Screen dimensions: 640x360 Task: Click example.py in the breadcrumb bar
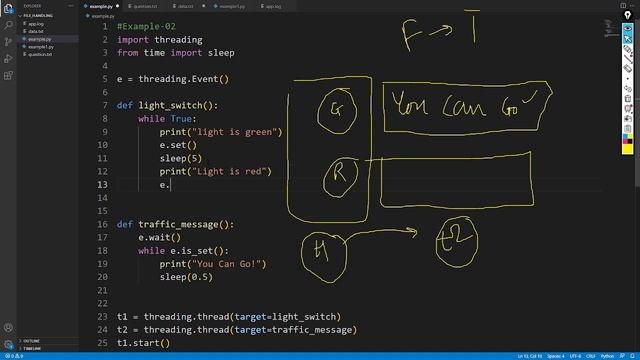[x=103, y=16]
